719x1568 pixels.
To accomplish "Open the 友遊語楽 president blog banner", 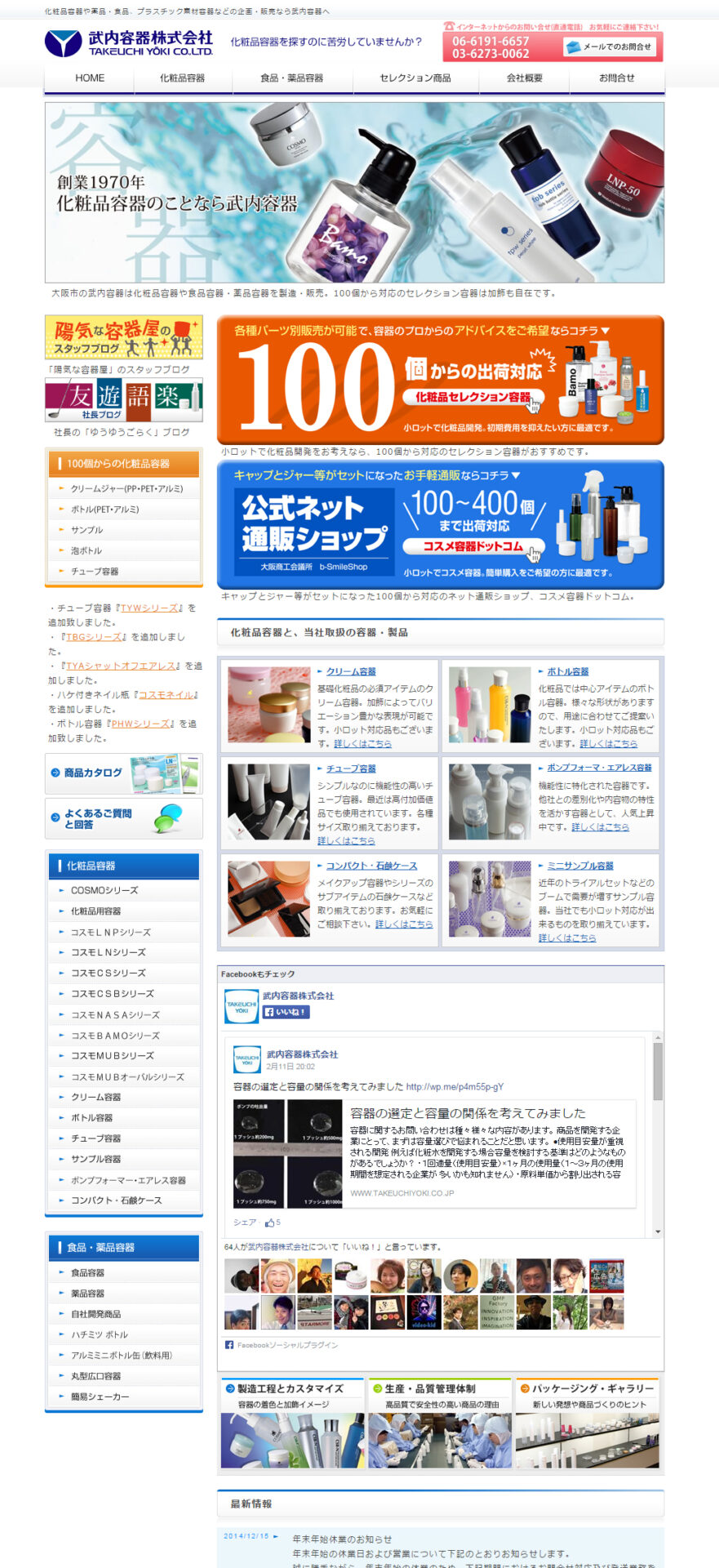I will pos(124,399).
